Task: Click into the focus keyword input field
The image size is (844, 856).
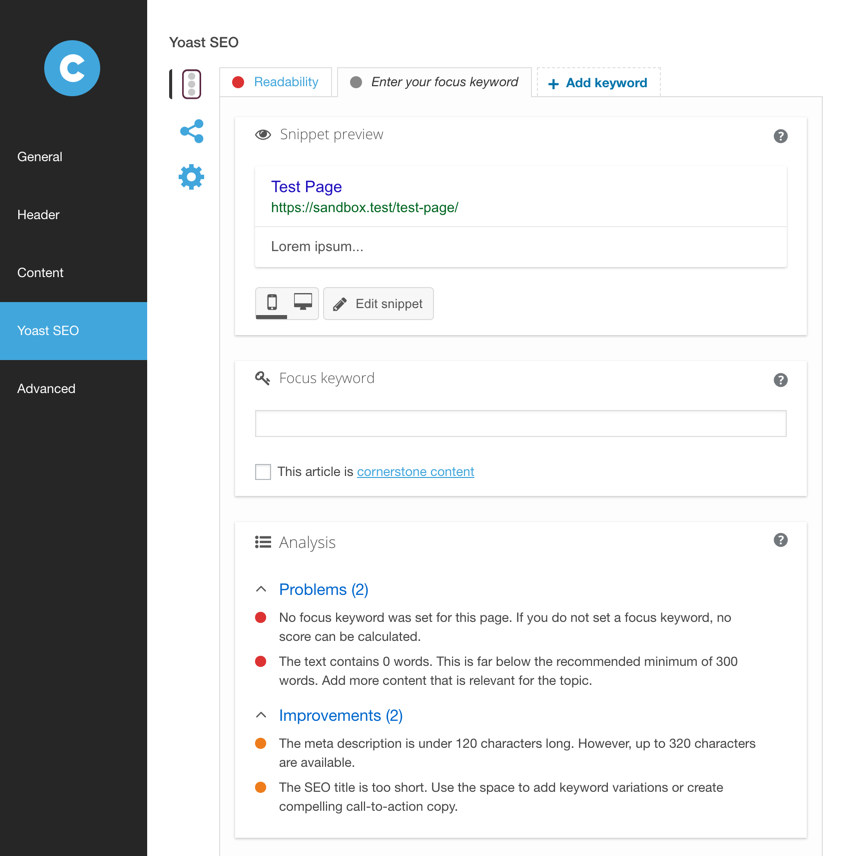Action: click(521, 424)
